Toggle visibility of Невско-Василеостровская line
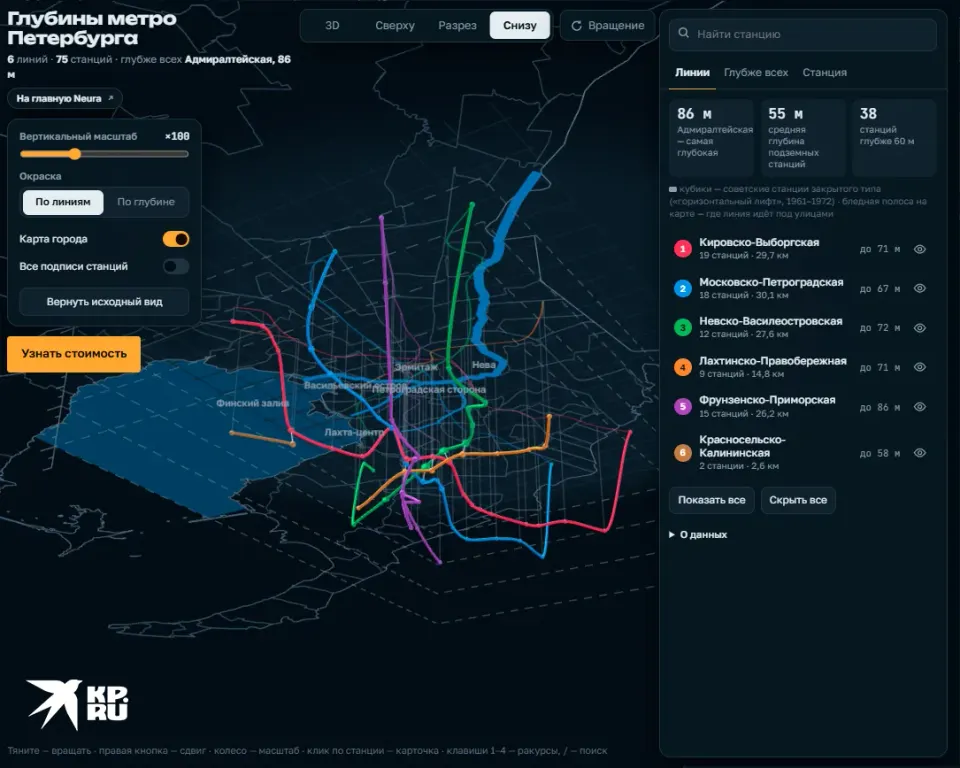The height and width of the screenshot is (768, 960). tap(920, 328)
